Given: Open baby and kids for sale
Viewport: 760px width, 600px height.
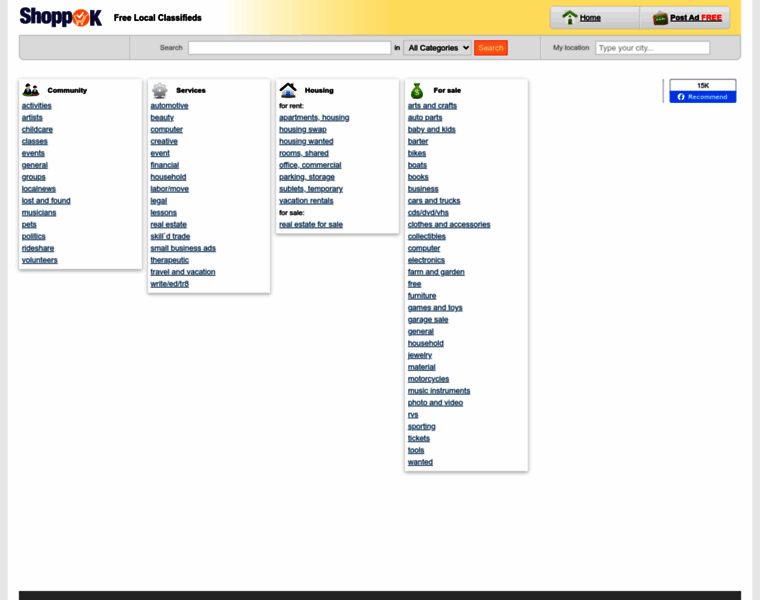Looking at the screenshot, I should coord(431,129).
